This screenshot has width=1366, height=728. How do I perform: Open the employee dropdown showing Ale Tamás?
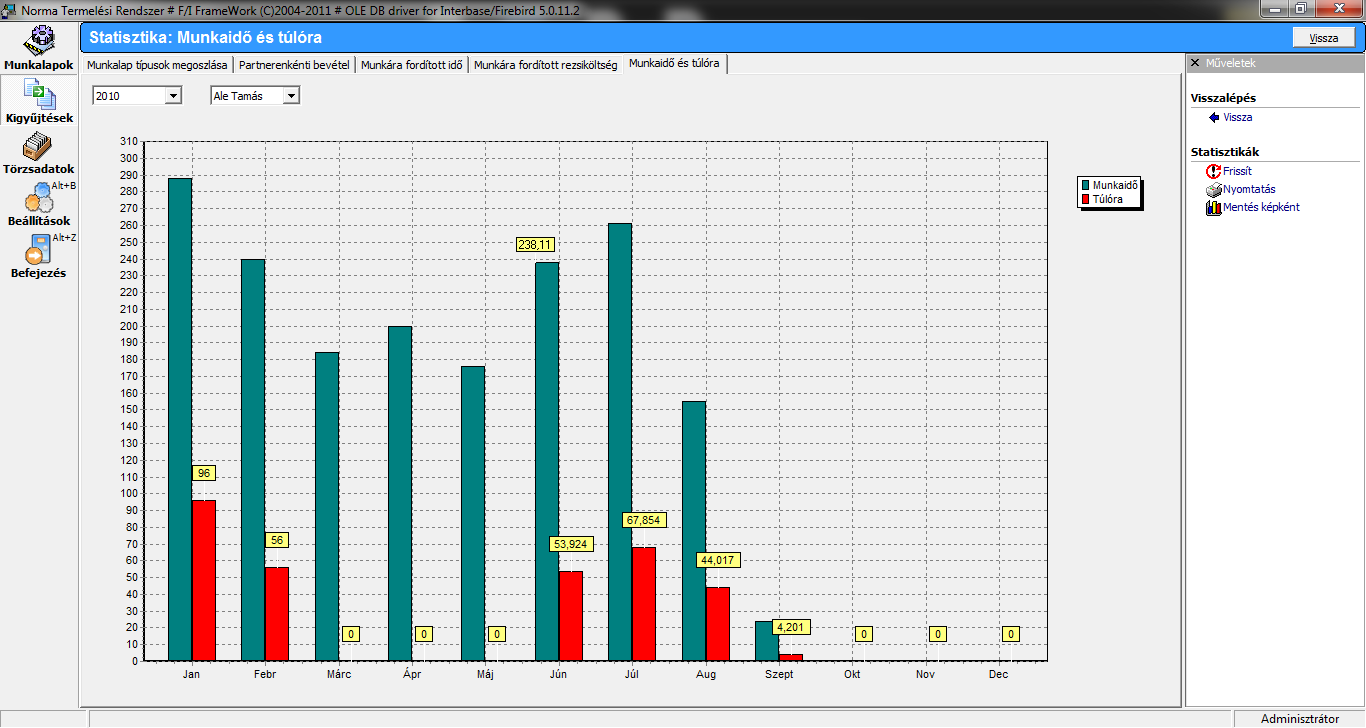[x=291, y=96]
